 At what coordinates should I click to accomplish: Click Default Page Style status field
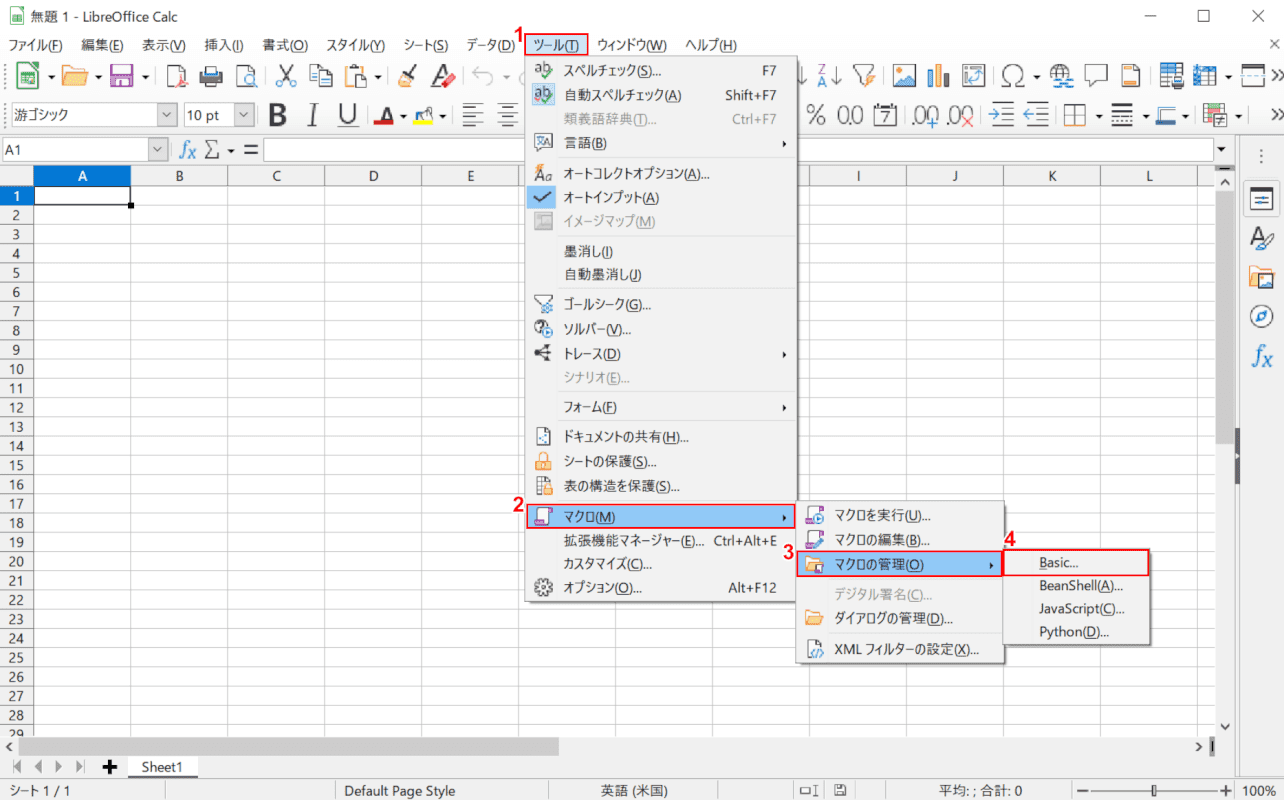[400, 790]
